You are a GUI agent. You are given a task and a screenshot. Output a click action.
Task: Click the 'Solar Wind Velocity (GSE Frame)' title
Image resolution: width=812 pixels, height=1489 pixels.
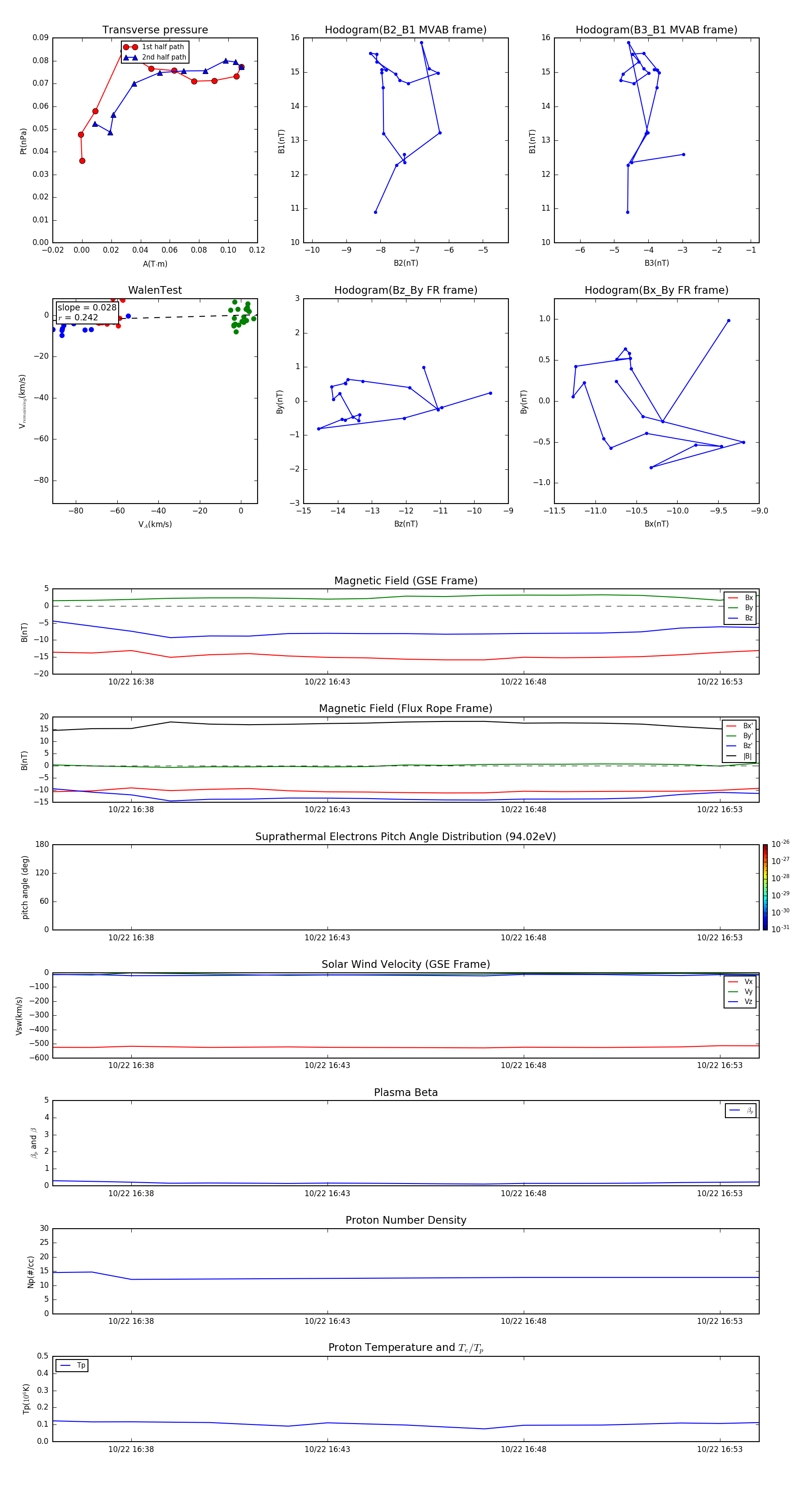pyautogui.click(x=406, y=965)
